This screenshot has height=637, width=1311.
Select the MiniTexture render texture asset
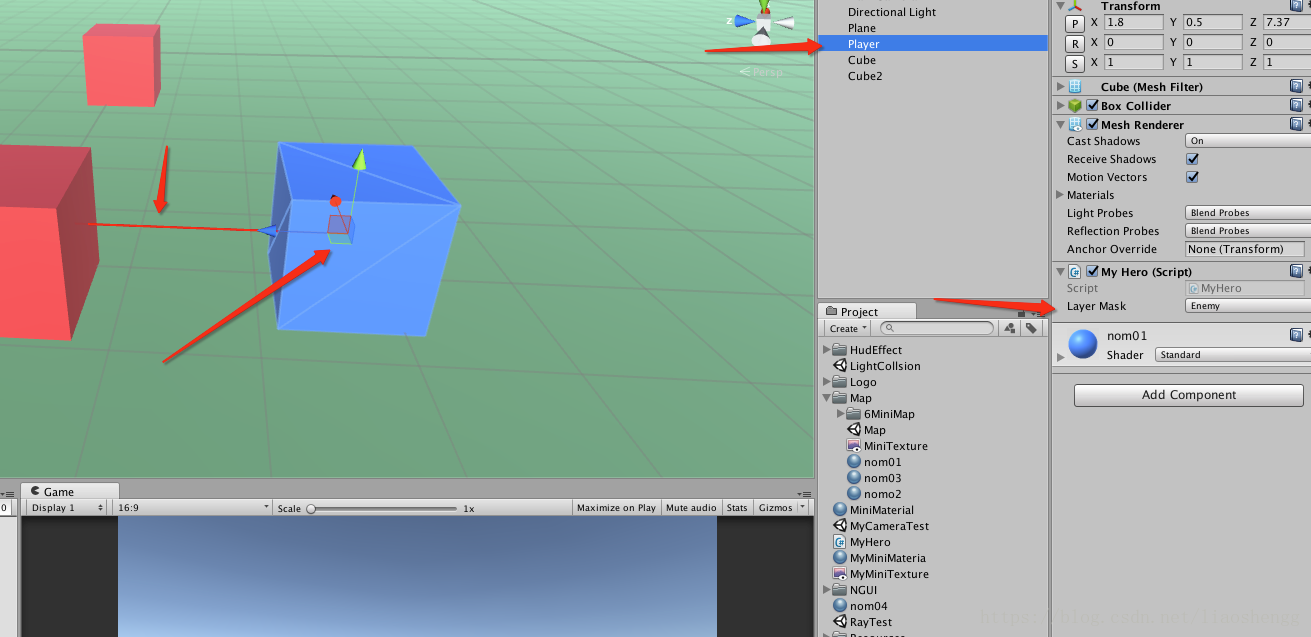point(887,446)
